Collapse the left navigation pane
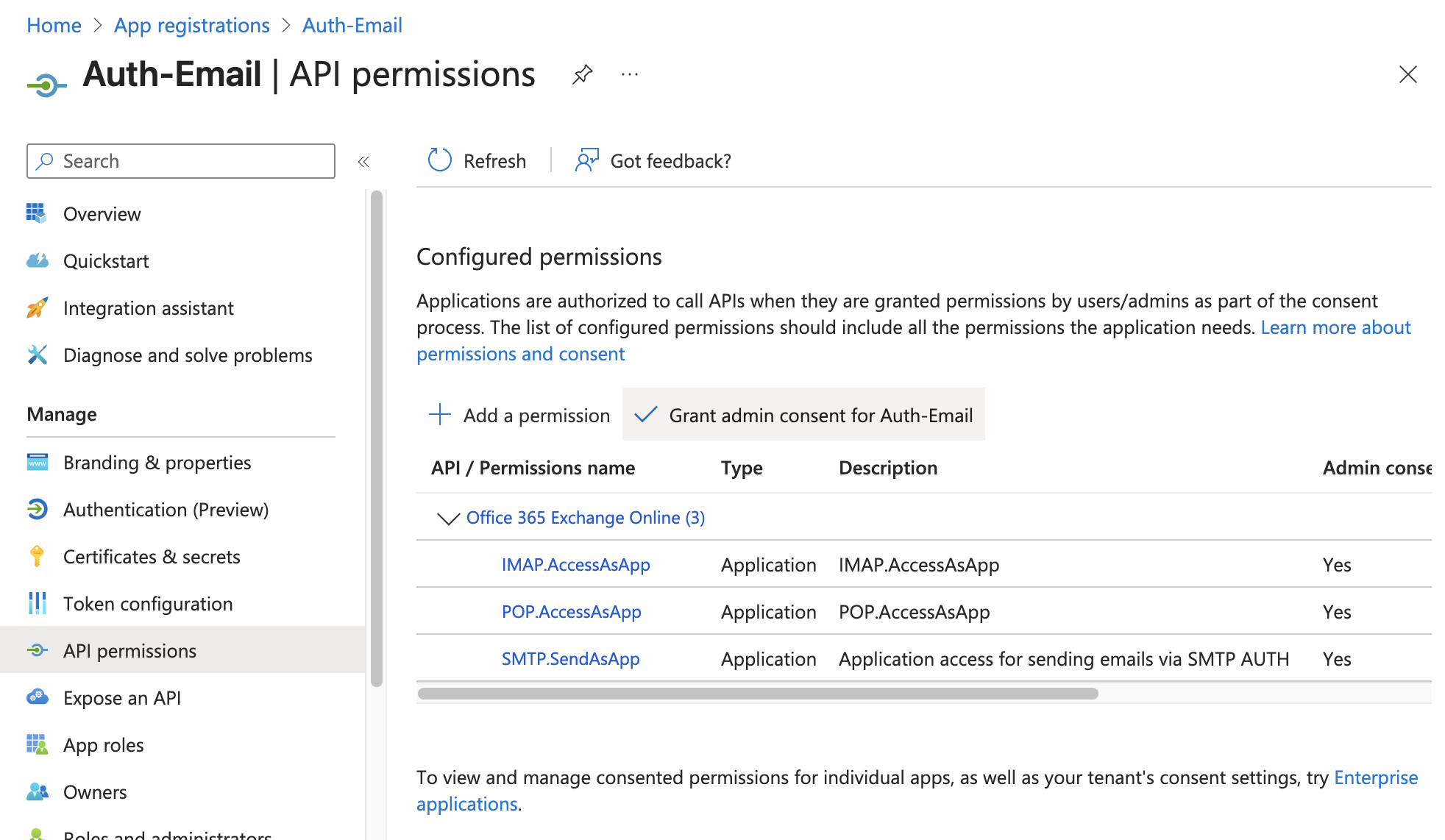The width and height of the screenshot is (1445, 840). tap(363, 161)
